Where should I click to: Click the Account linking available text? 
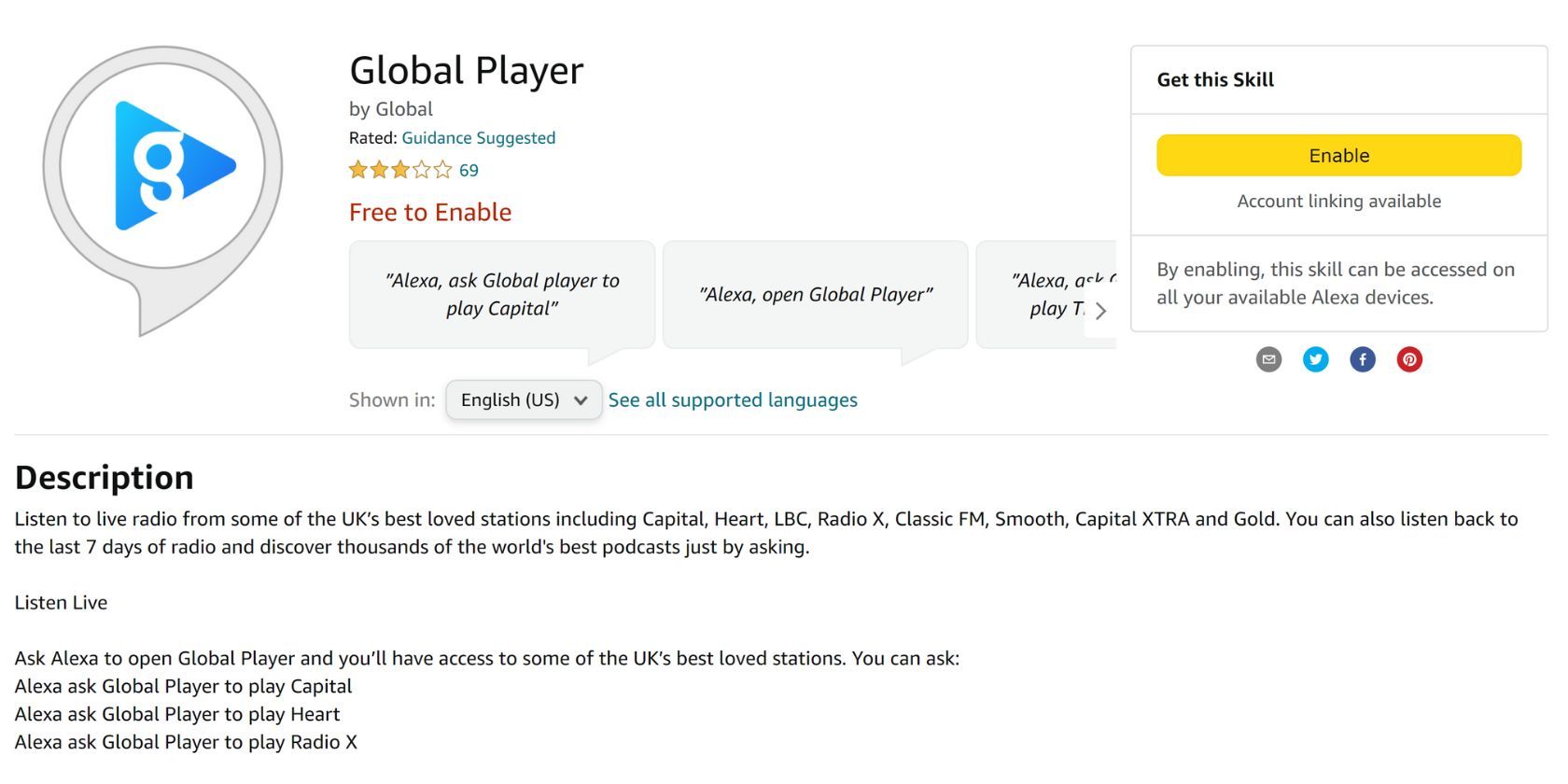(1337, 201)
